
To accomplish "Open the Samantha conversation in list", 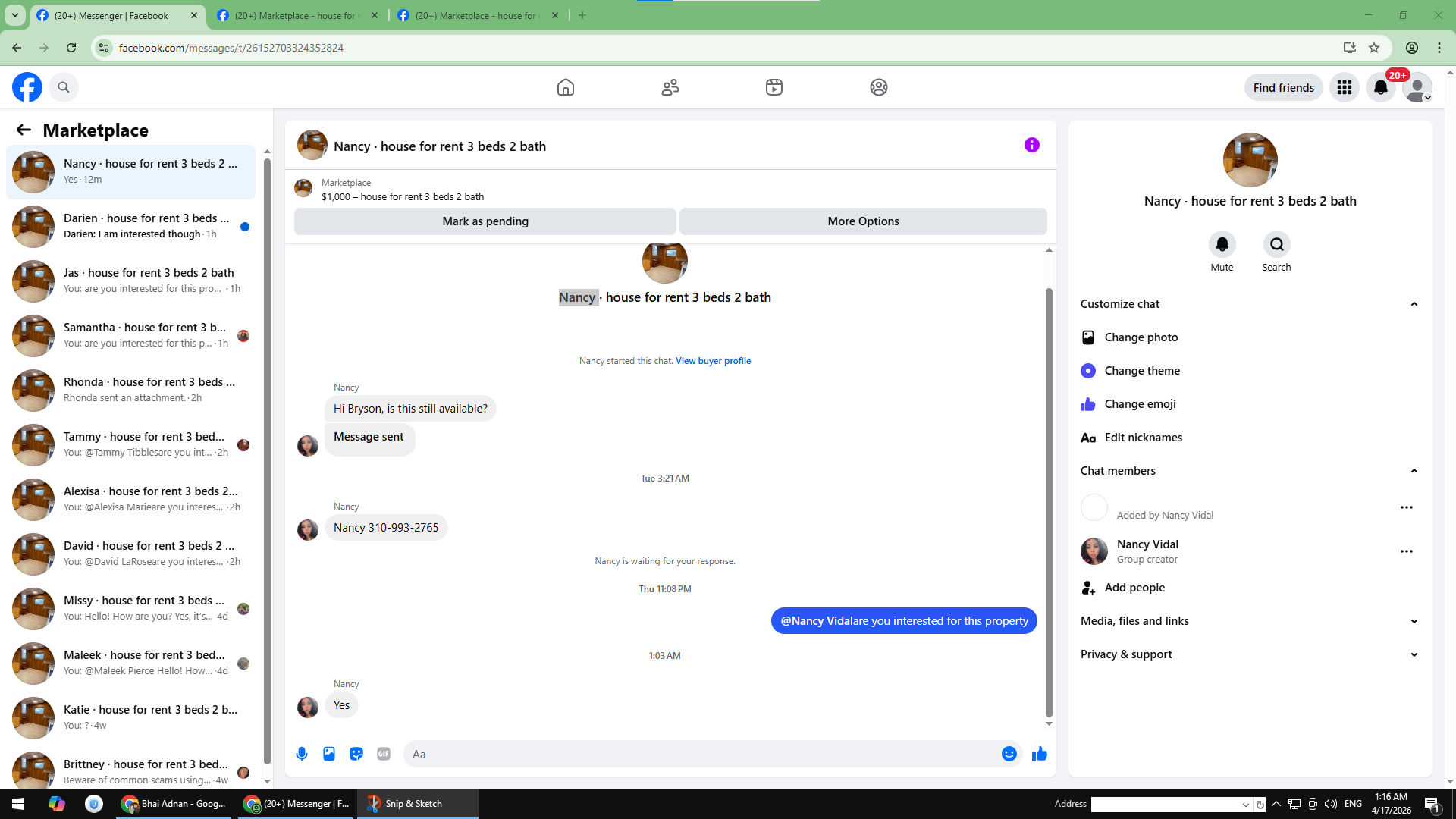I will [130, 335].
